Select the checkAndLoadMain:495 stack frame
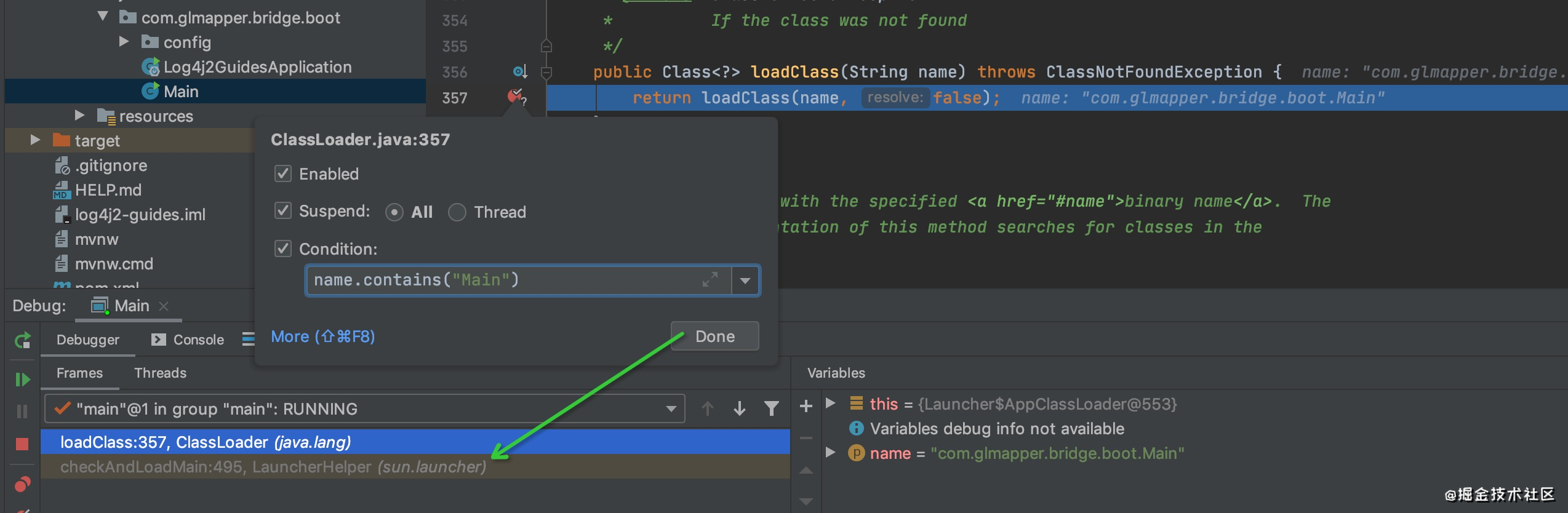The height and width of the screenshot is (513, 1568). click(x=273, y=467)
